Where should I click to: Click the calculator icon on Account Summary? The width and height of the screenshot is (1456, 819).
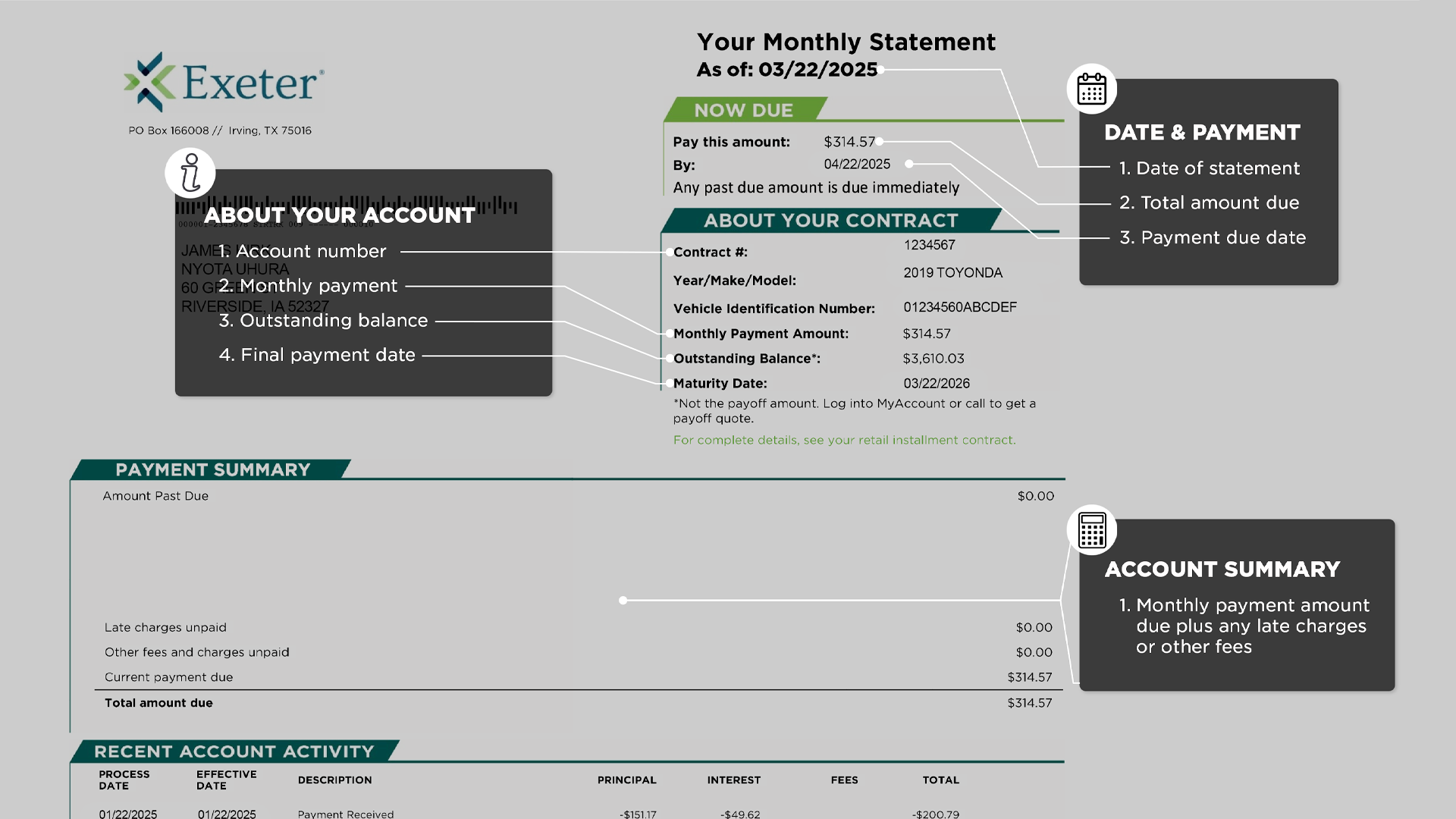point(1092,529)
